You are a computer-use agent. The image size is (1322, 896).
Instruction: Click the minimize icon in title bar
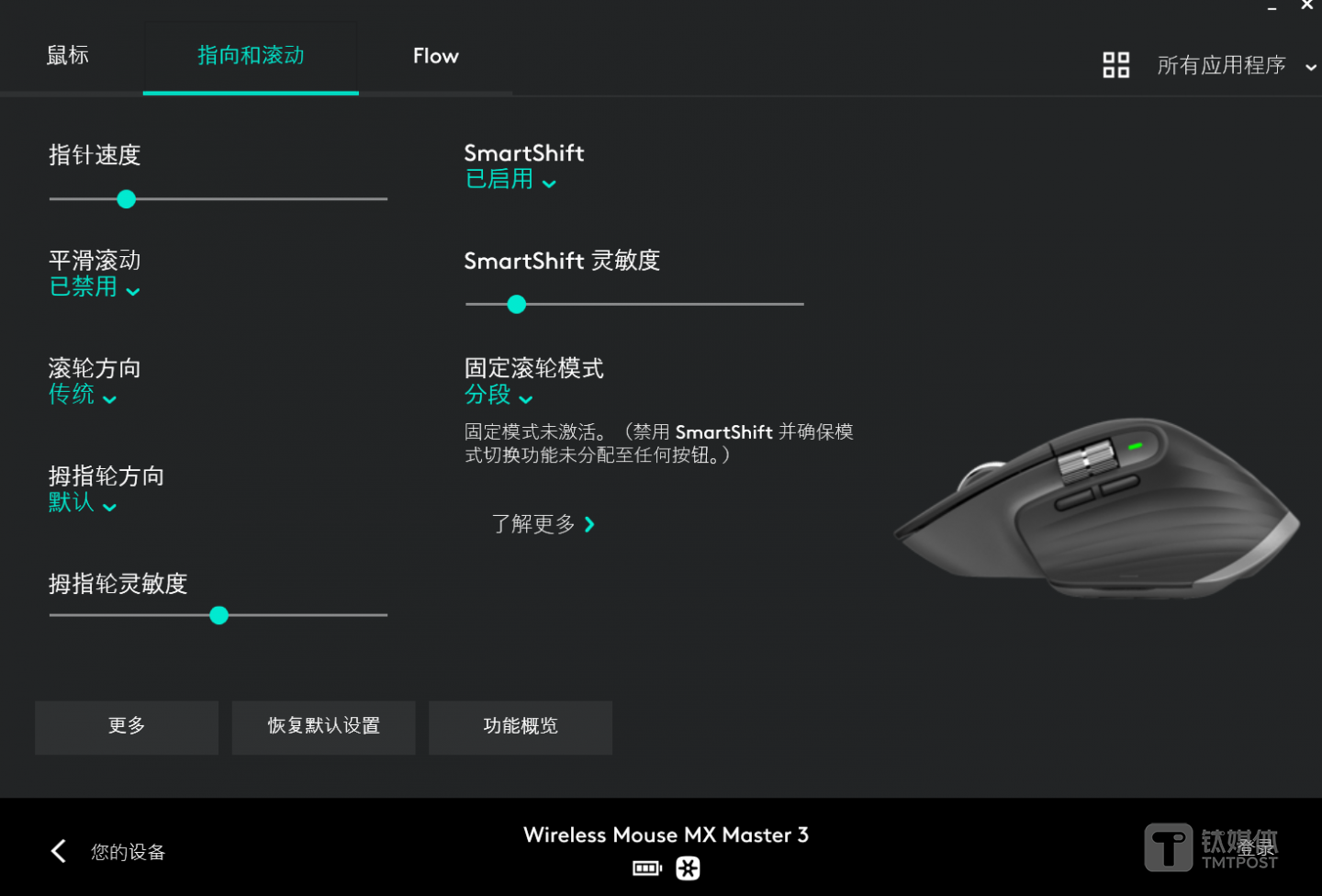(x=1272, y=7)
